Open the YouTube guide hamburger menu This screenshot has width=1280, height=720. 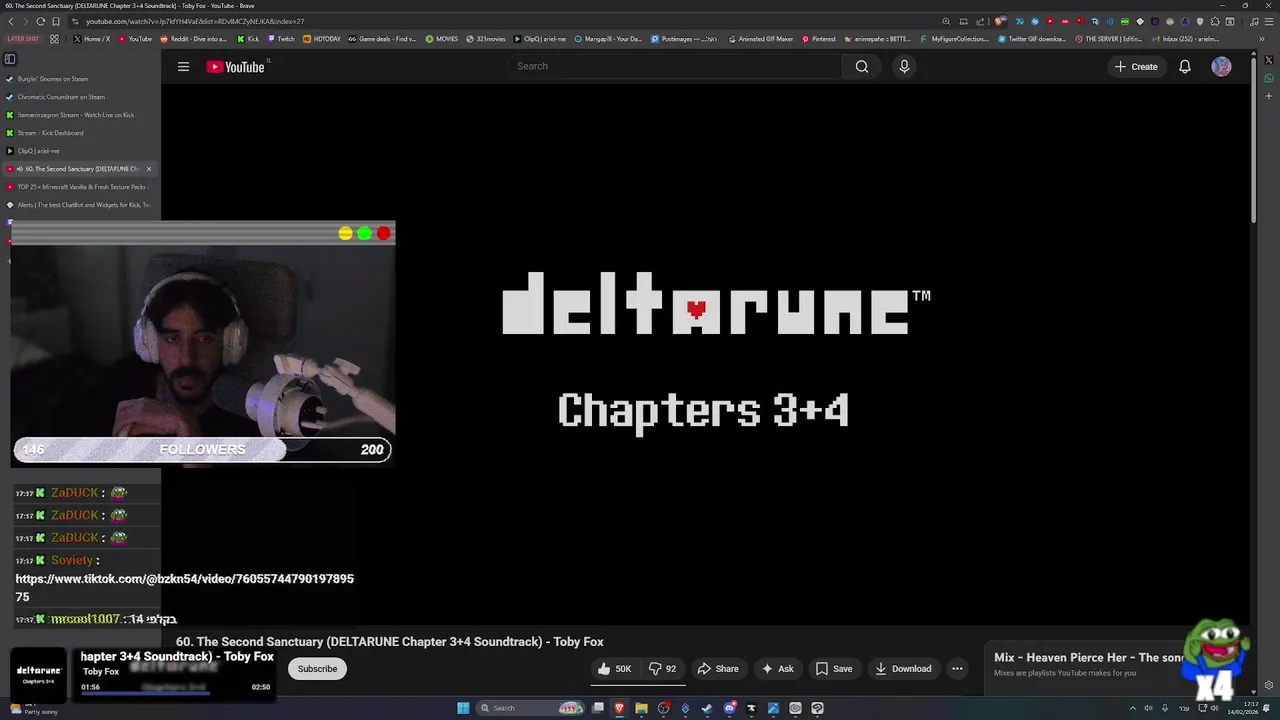183,67
